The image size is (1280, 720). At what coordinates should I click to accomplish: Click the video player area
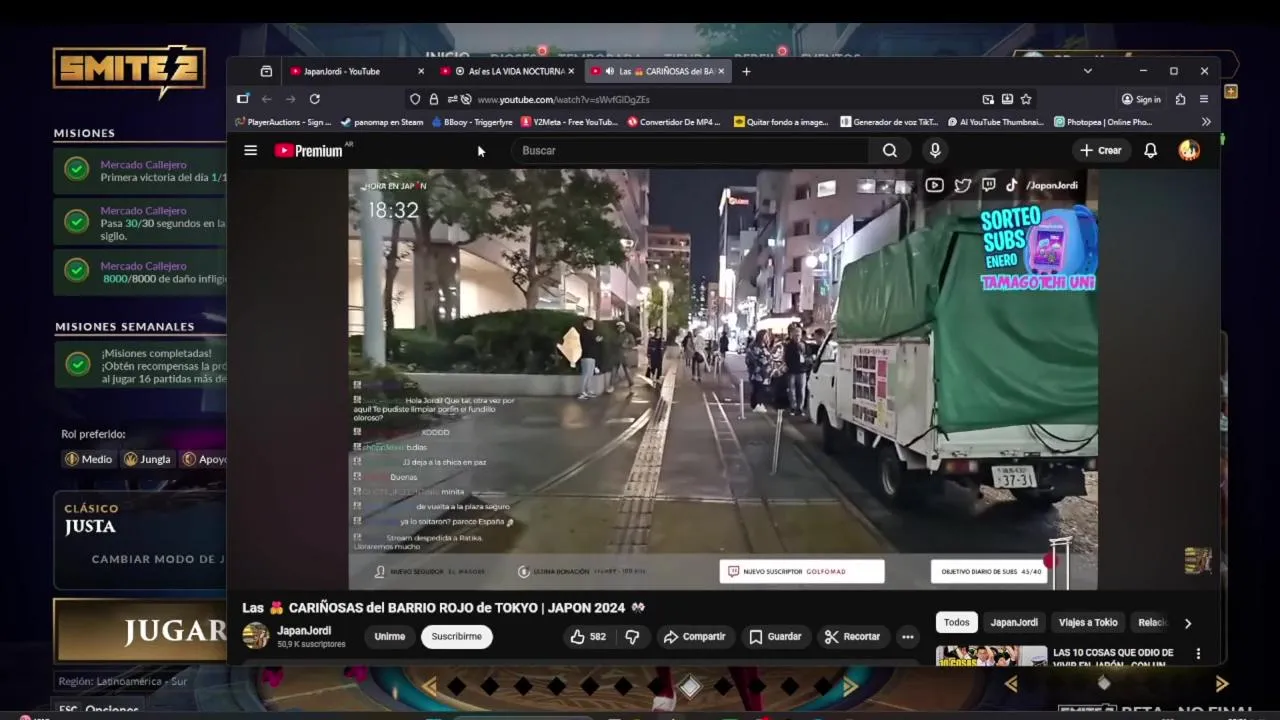(722, 379)
